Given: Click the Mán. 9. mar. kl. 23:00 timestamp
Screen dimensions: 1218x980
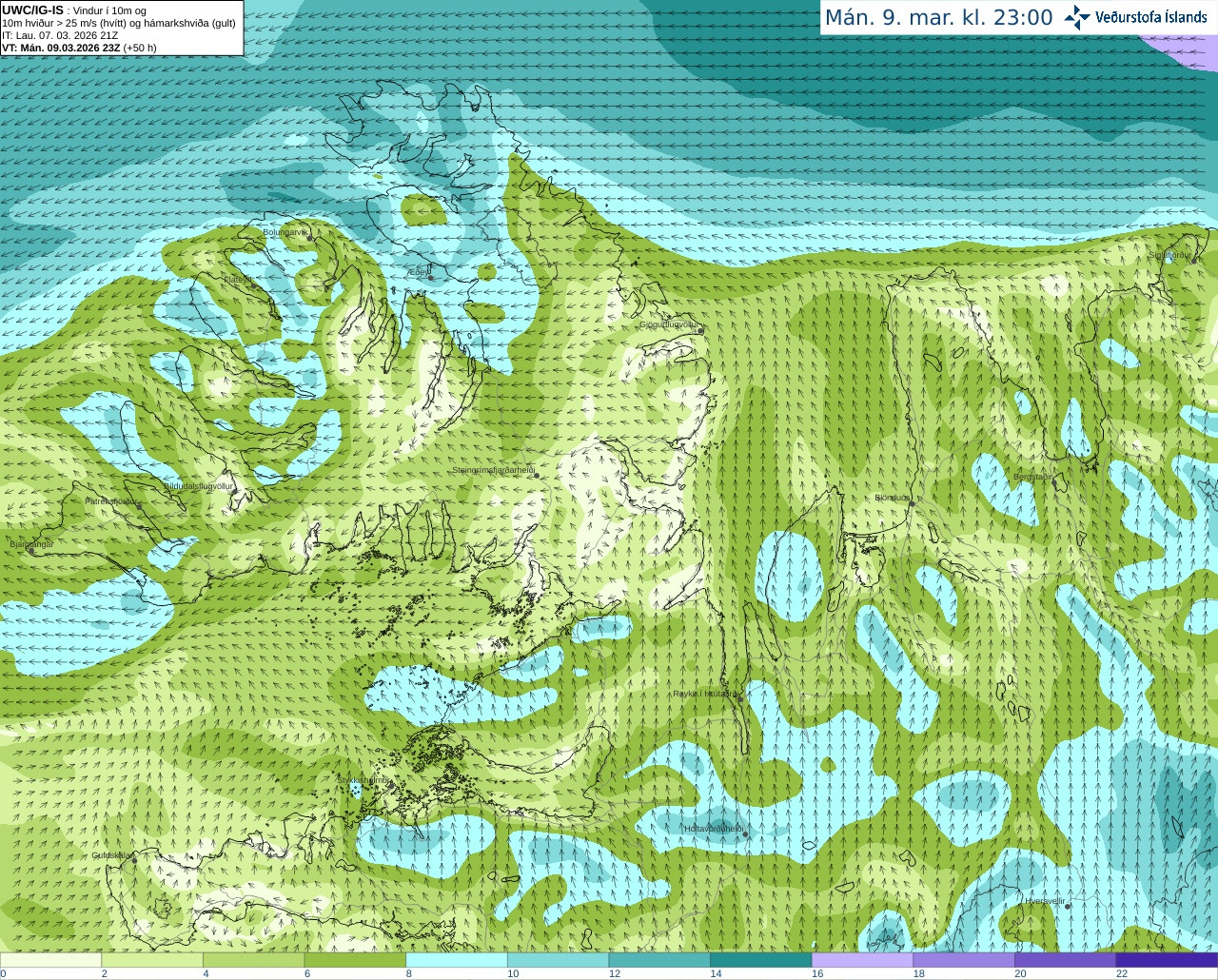Looking at the screenshot, I should (x=938, y=18).
